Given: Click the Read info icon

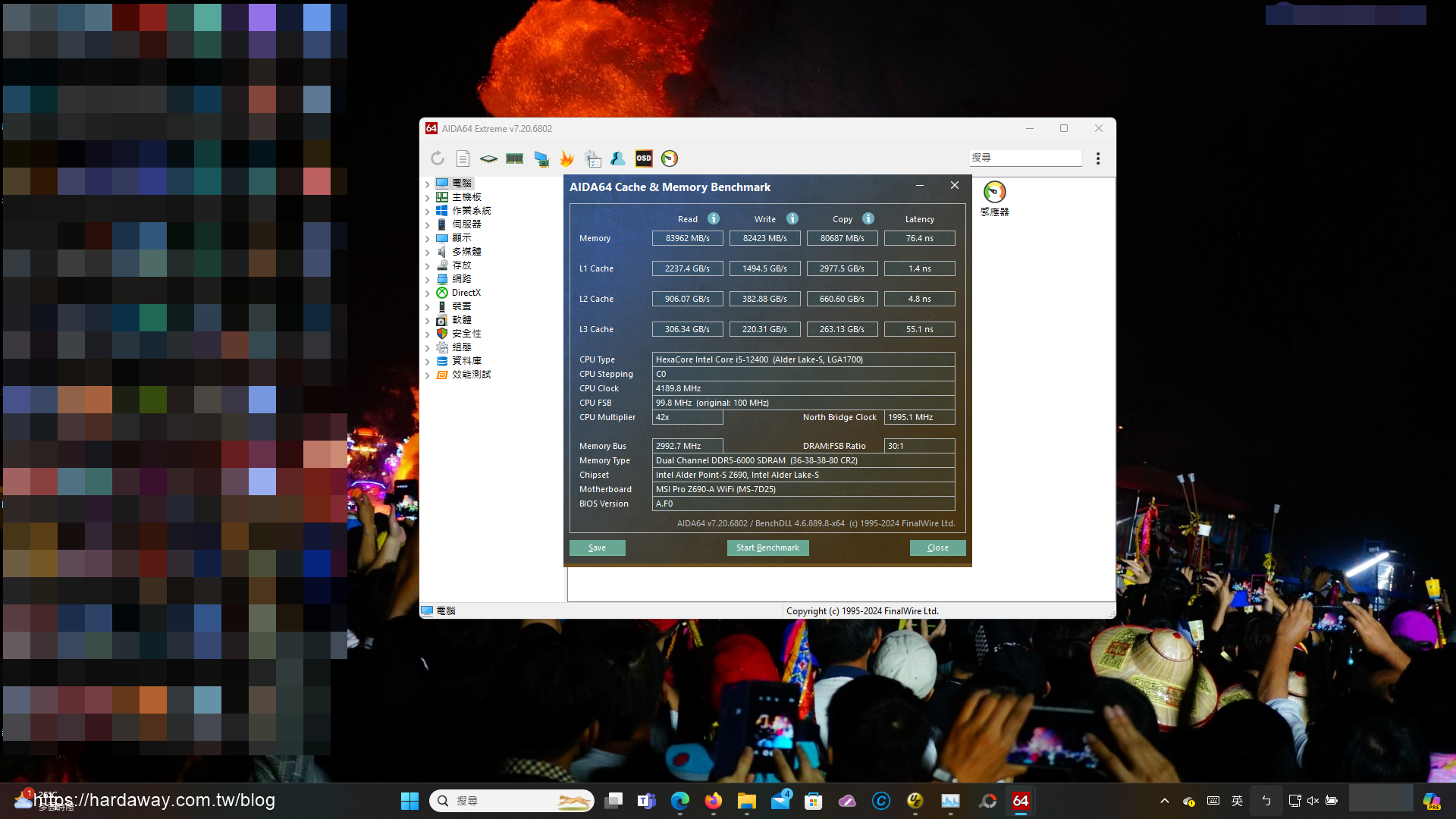Looking at the screenshot, I should click(714, 218).
